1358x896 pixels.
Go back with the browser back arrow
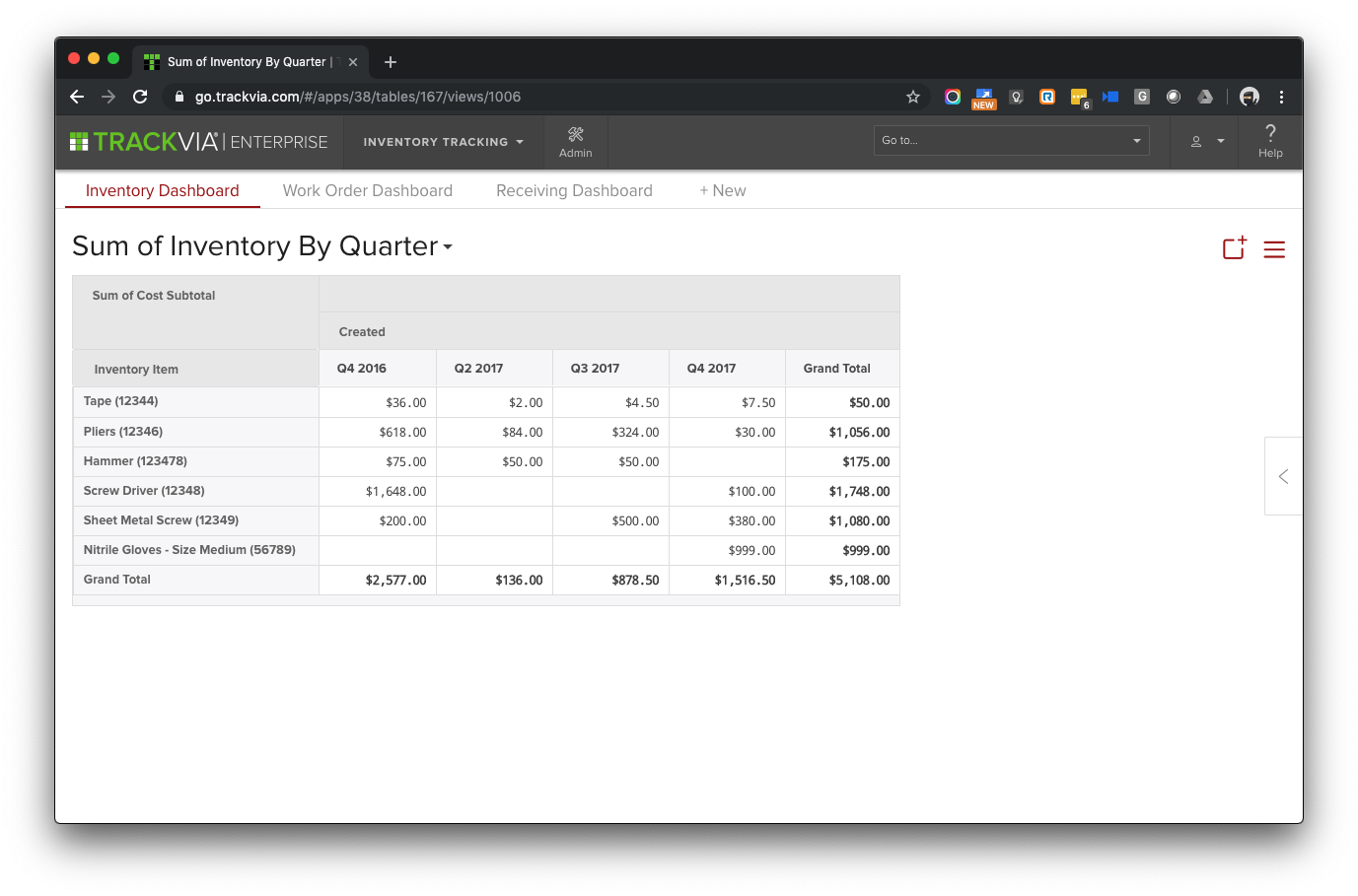click(77, 97)
